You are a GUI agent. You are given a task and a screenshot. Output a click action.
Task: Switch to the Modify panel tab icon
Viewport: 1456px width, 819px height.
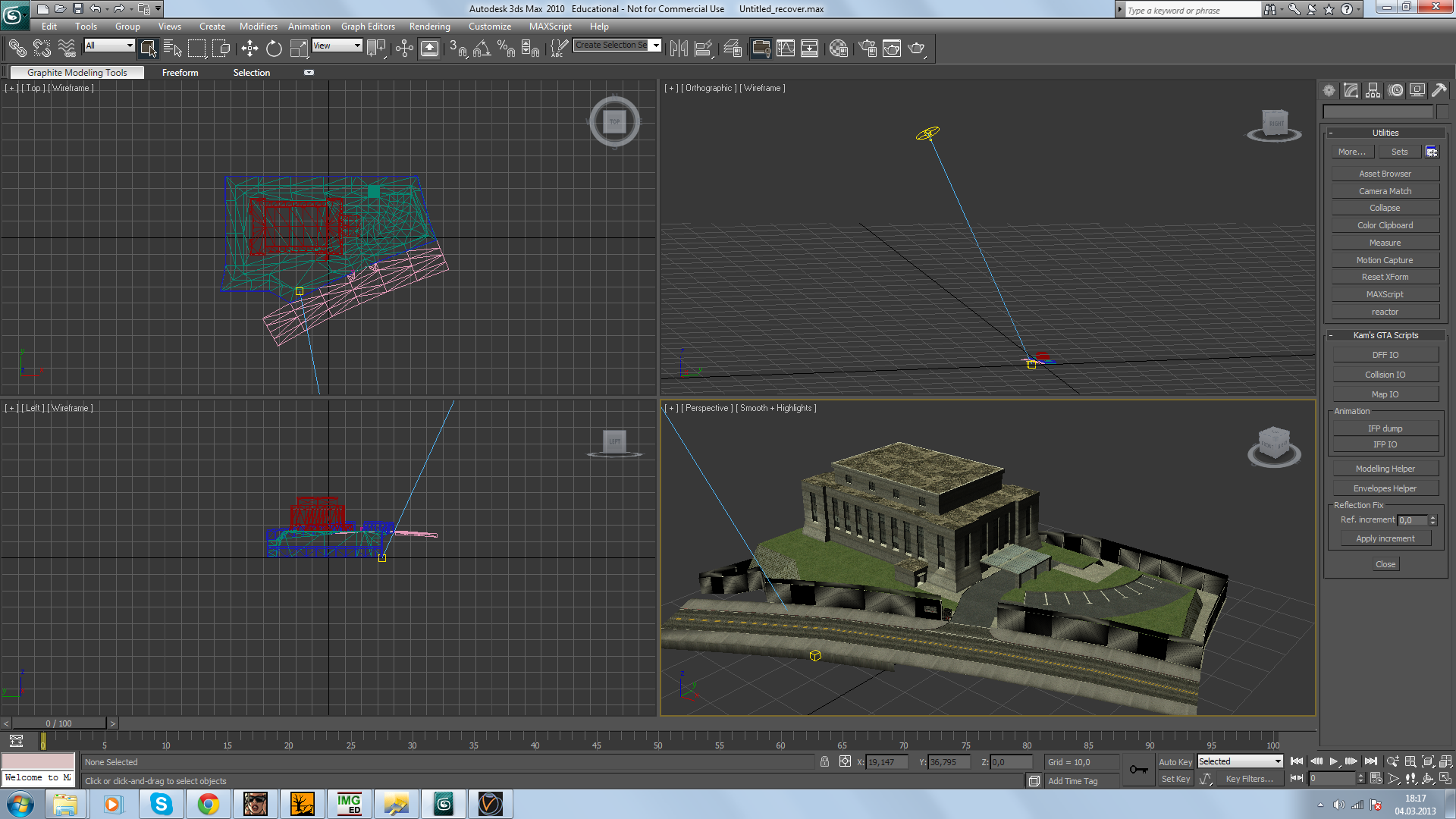tap(1351, 90)
